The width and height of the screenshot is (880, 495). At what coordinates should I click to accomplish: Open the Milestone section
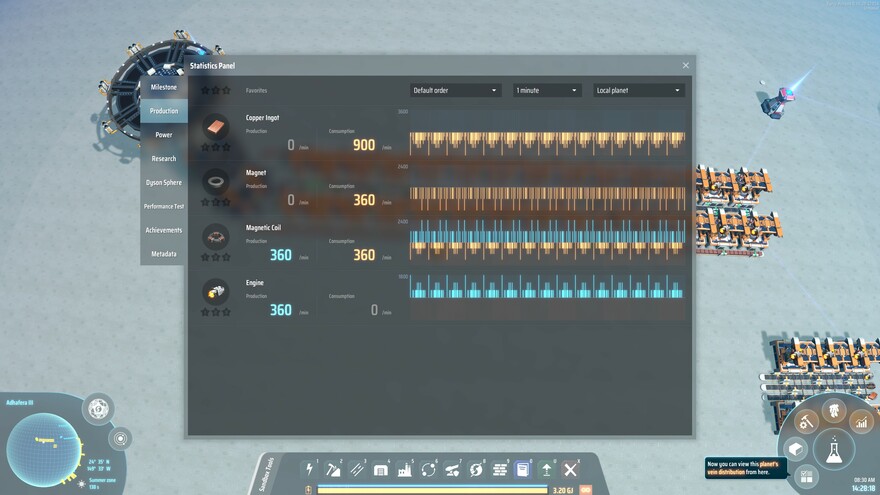[x=164, y=87]
